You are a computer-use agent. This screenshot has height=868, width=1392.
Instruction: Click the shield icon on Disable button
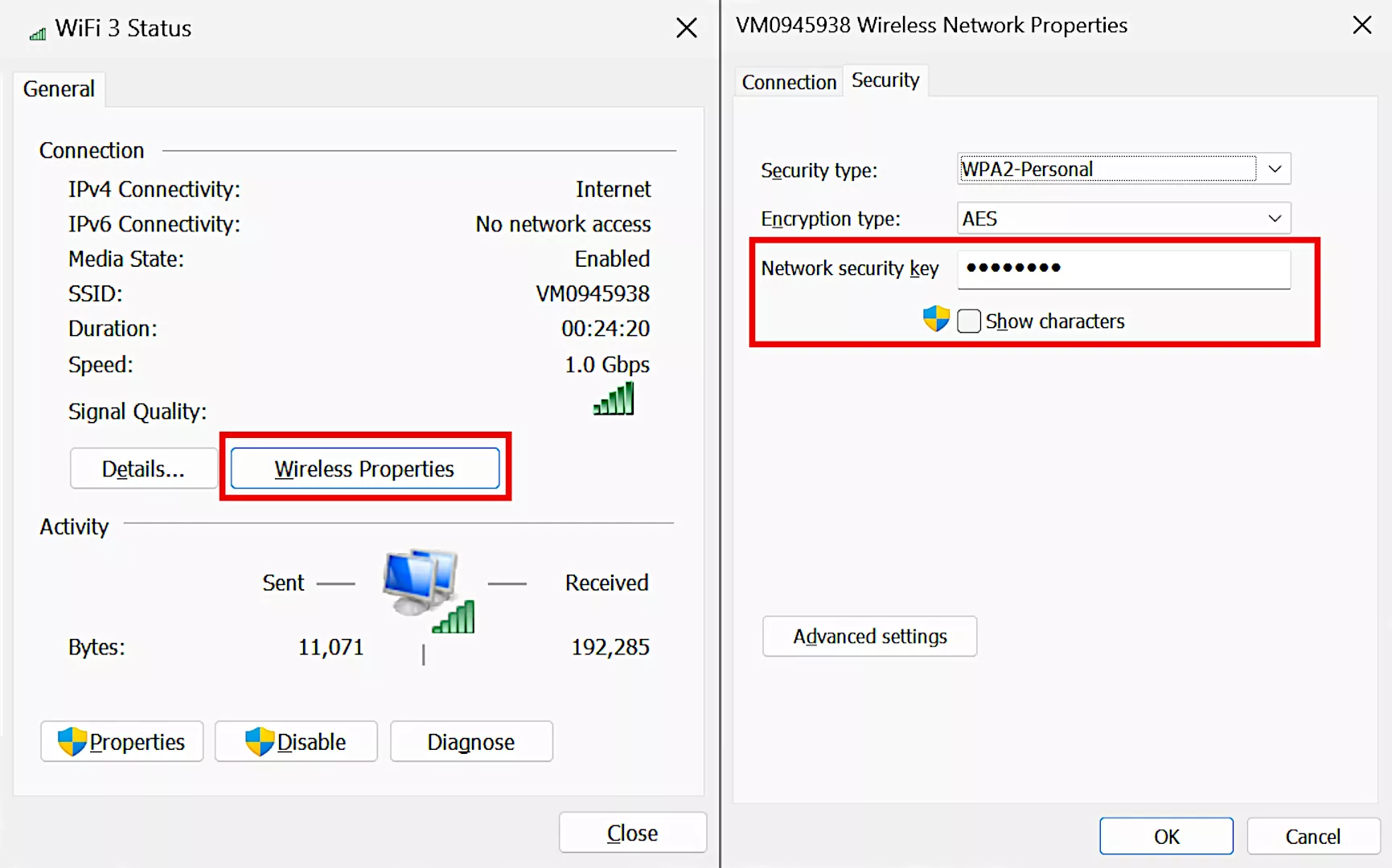[259, 741]
